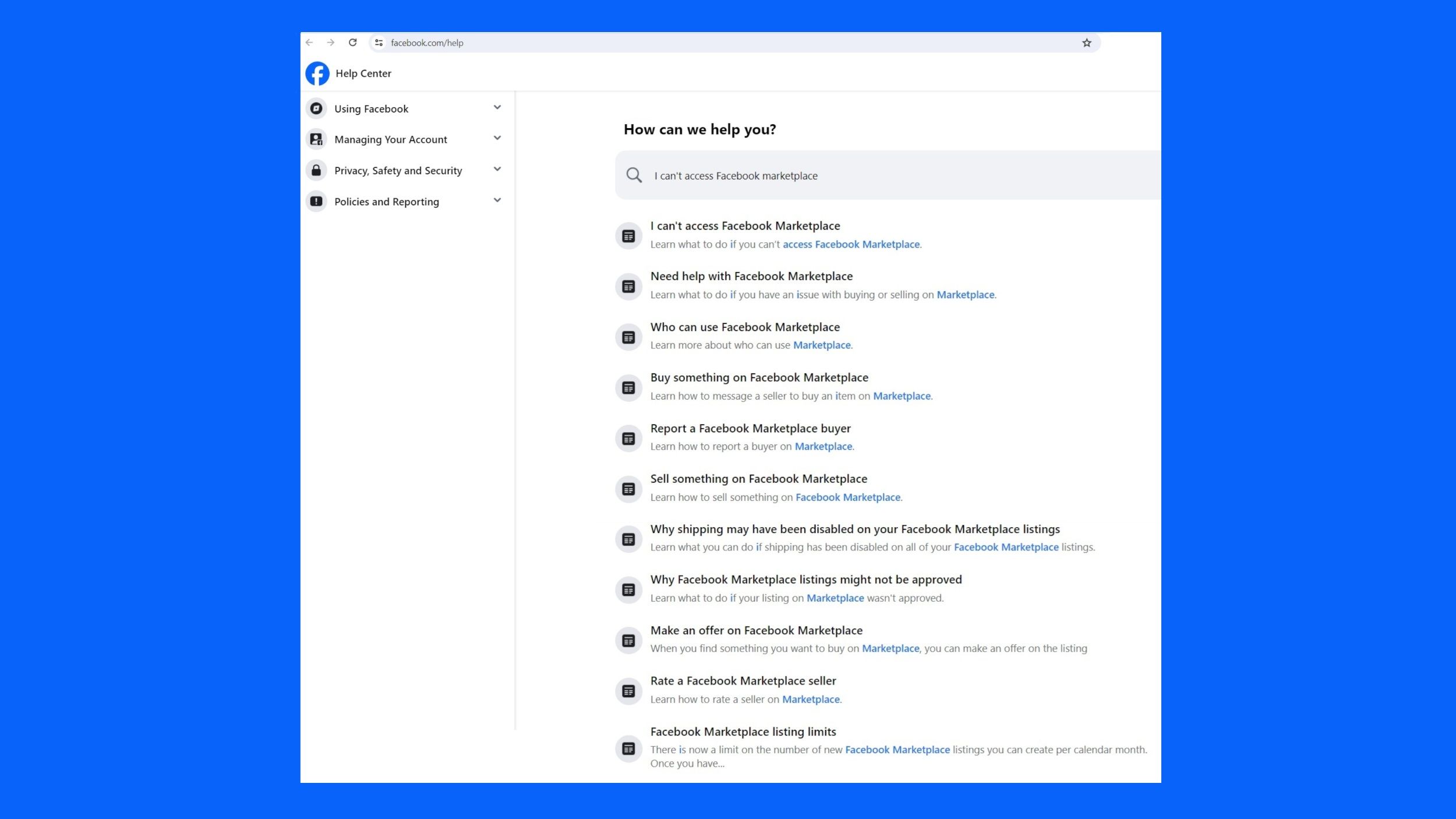This screenshot has height=819, width=1456.
Task: Open the Help Center home link
Action: [363, 73]
